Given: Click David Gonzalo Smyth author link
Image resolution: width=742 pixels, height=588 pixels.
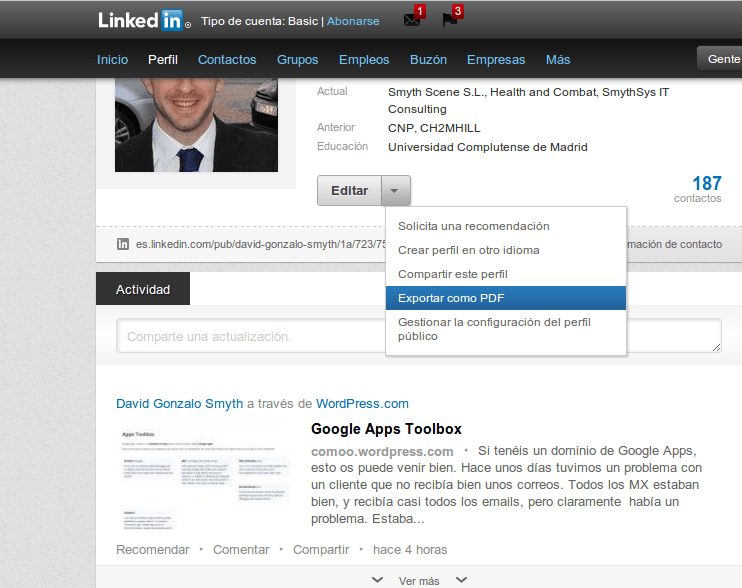Looking at the screenshot, I should (179, 404).
